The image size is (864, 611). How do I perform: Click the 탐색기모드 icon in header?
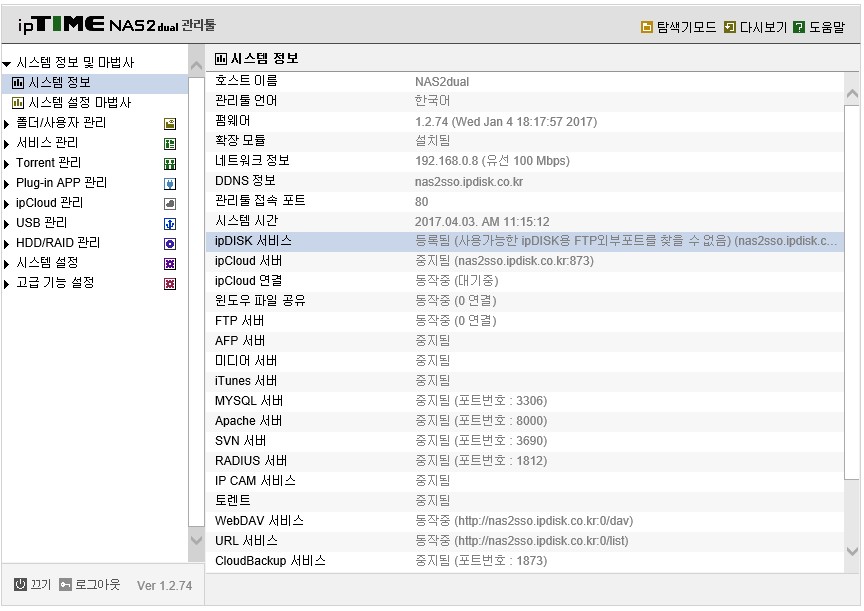click(x=647, y=27)
